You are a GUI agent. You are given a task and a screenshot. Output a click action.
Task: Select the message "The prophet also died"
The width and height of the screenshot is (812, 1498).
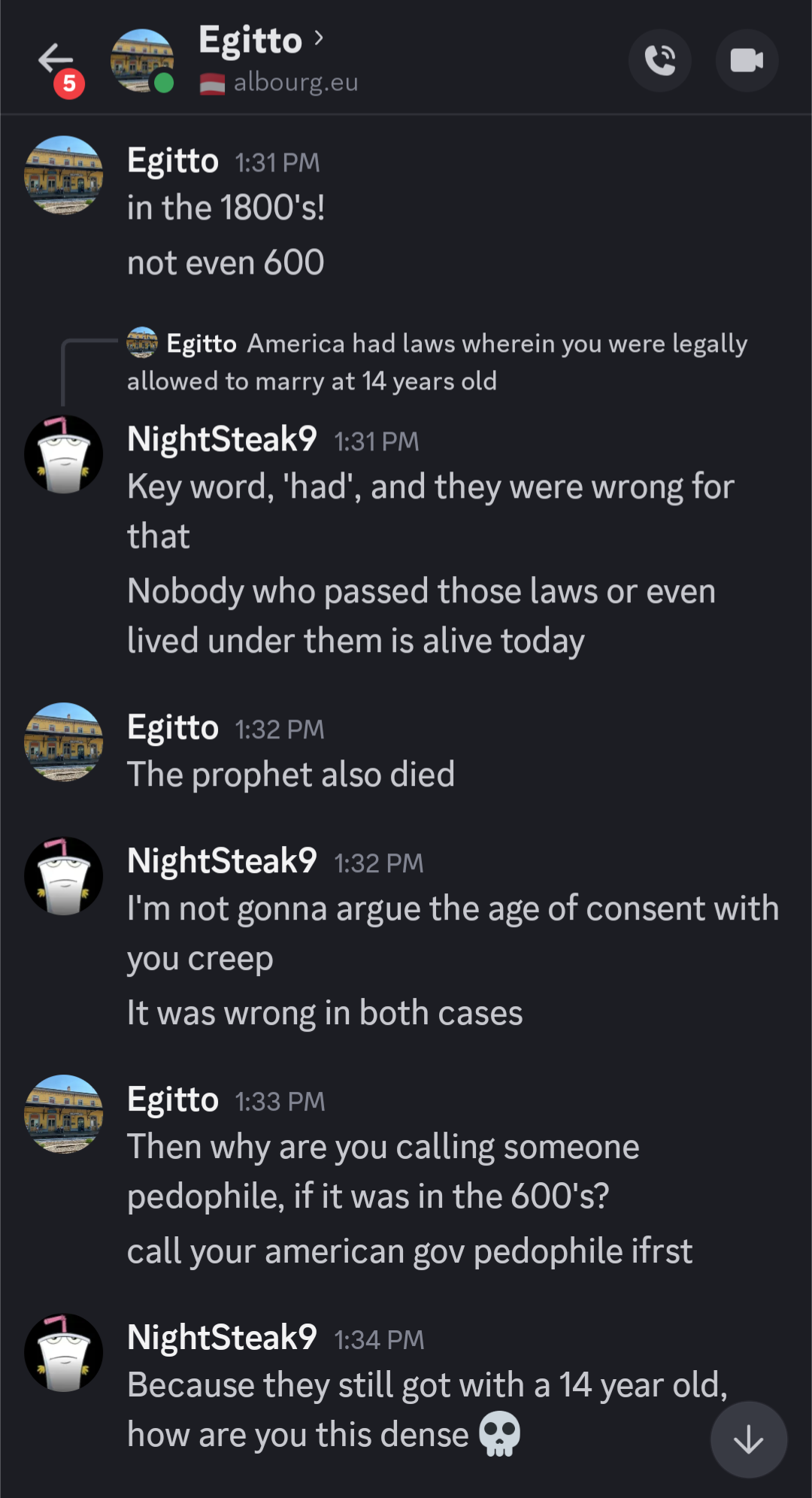coord(291,775)
